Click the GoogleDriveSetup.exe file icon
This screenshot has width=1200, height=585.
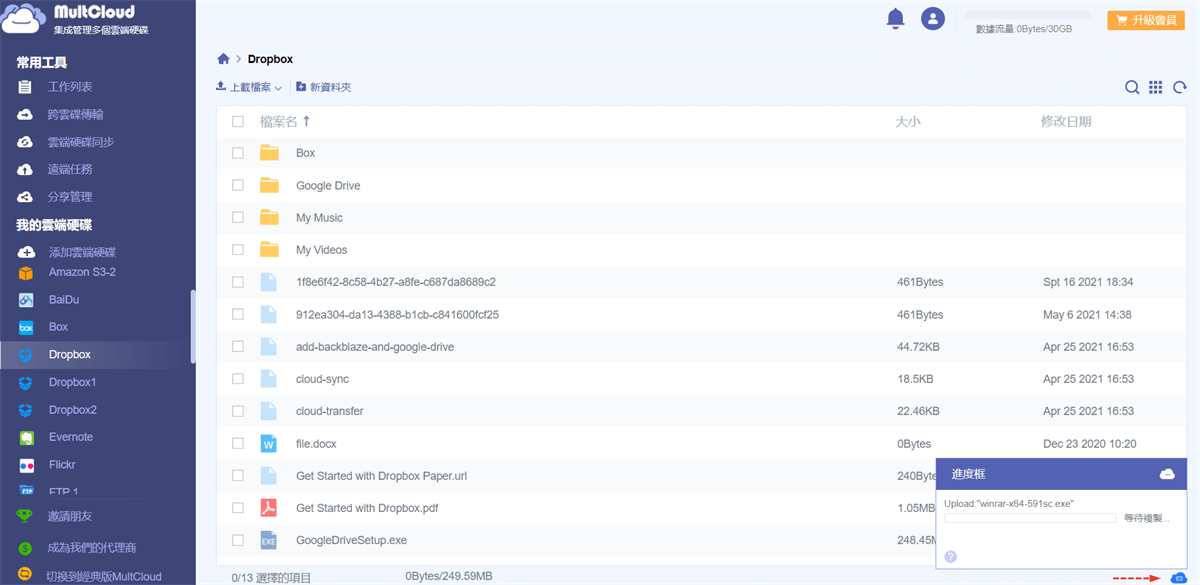point(268,540)
